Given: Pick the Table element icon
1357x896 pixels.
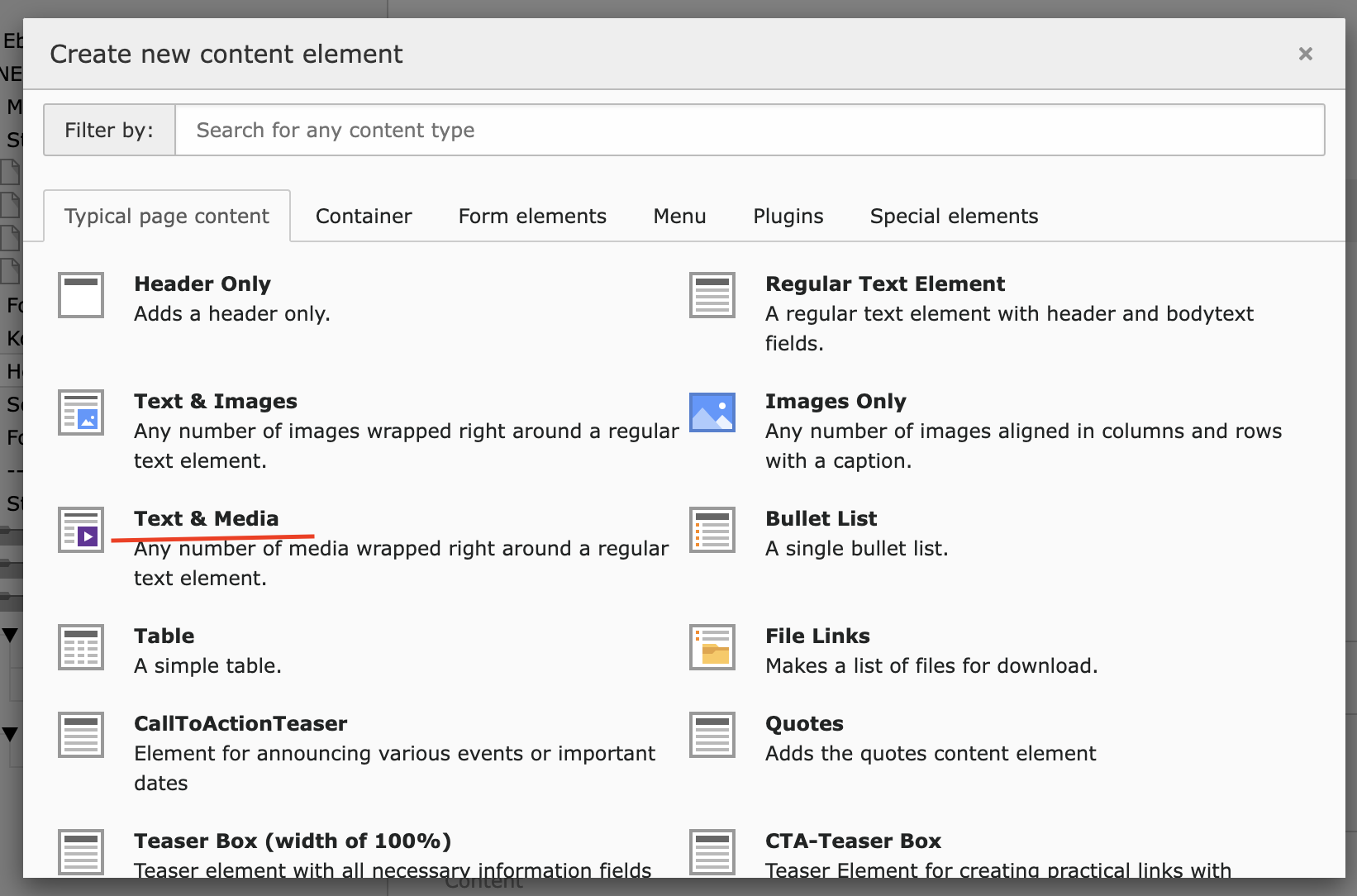Looking at the screenshot, I should pyautogui.click(x=81, y=647).
